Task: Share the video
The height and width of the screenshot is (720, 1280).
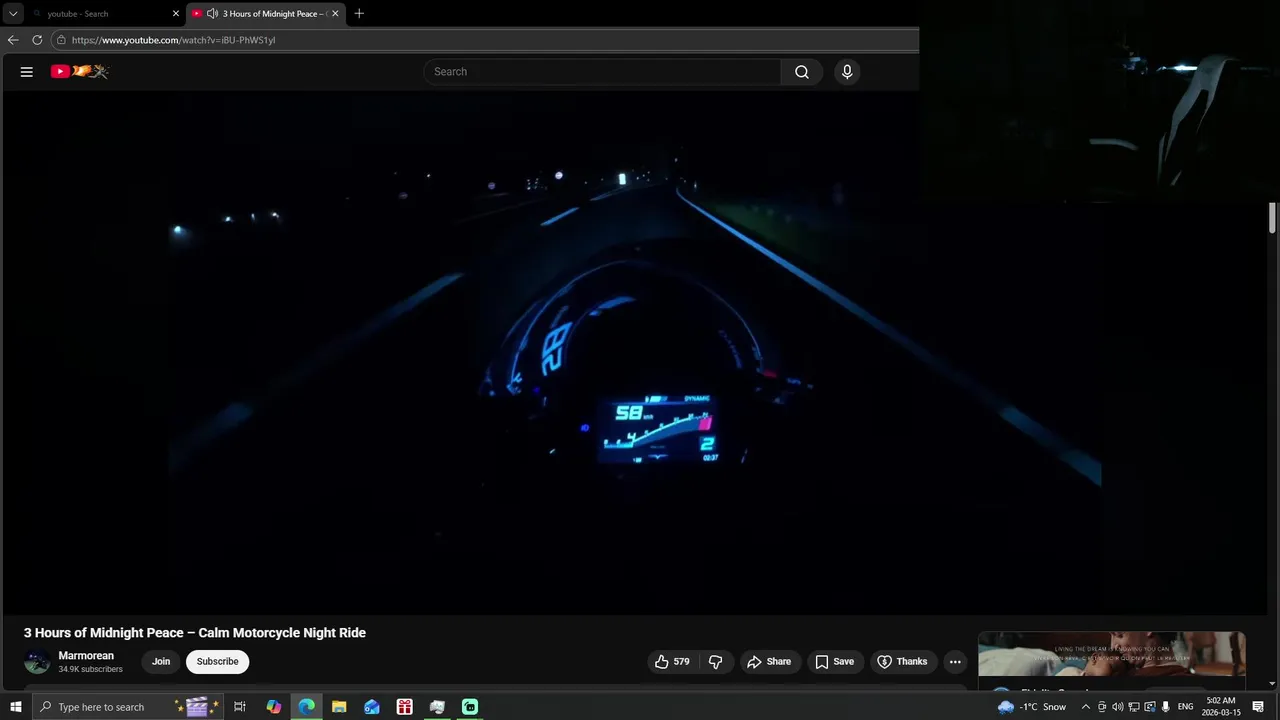Action: pyautogui.click(x=769, y=662)
